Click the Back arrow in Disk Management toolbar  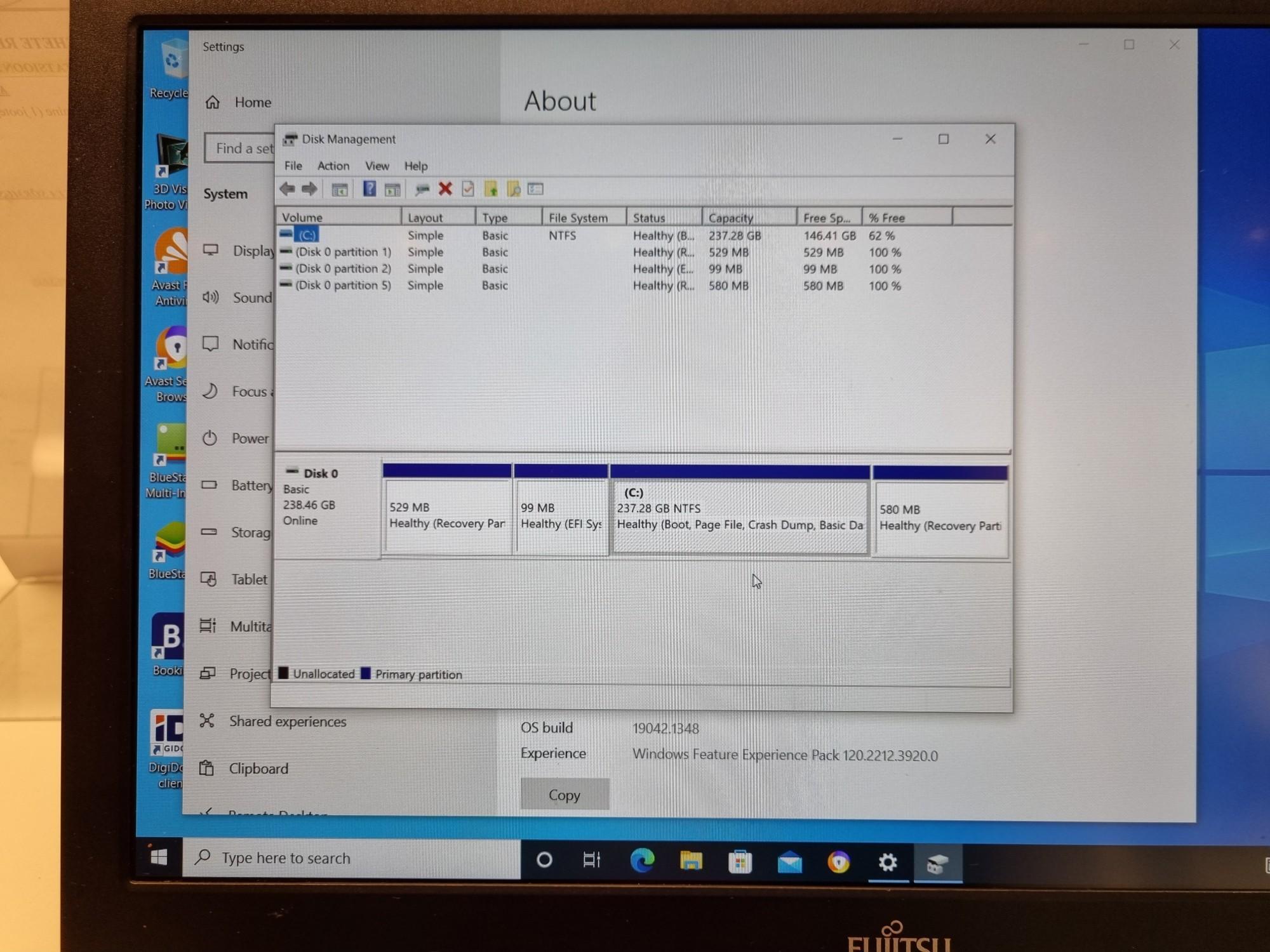pos(287,188)
